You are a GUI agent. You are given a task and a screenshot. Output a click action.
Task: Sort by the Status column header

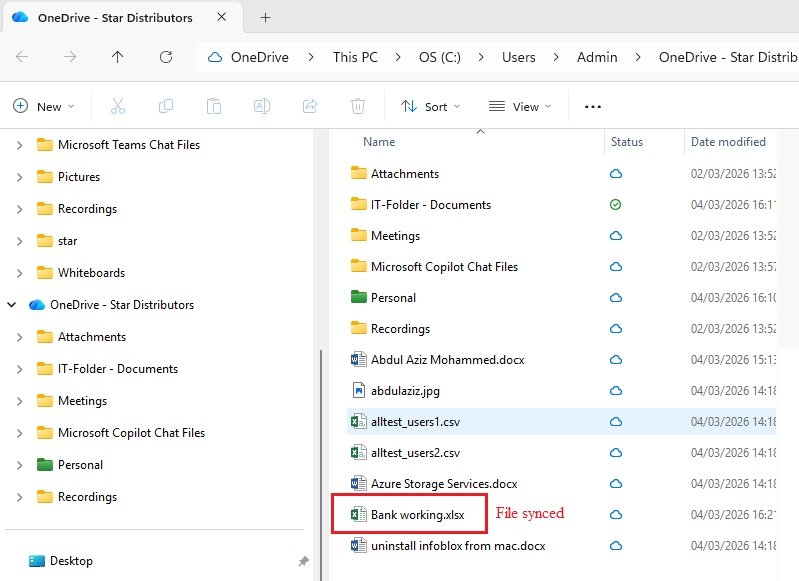pos(626,142)
